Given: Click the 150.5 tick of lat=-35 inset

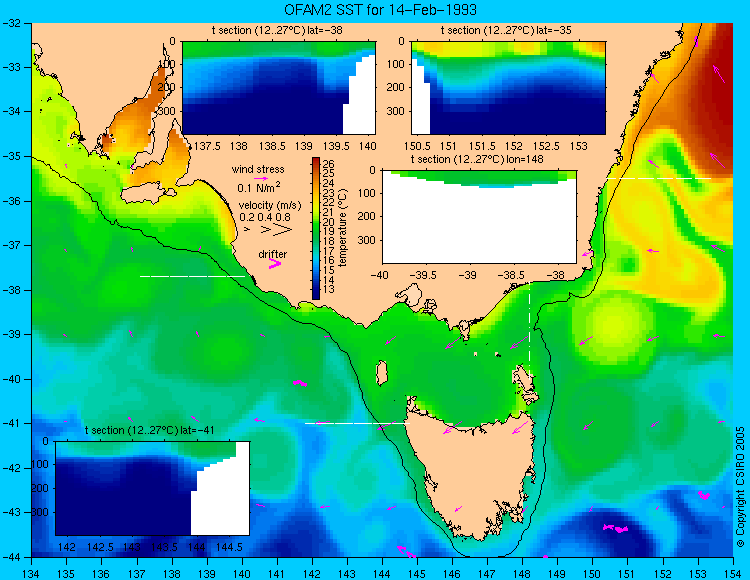Looking at the screenshot, I should [x=417, y=146].
